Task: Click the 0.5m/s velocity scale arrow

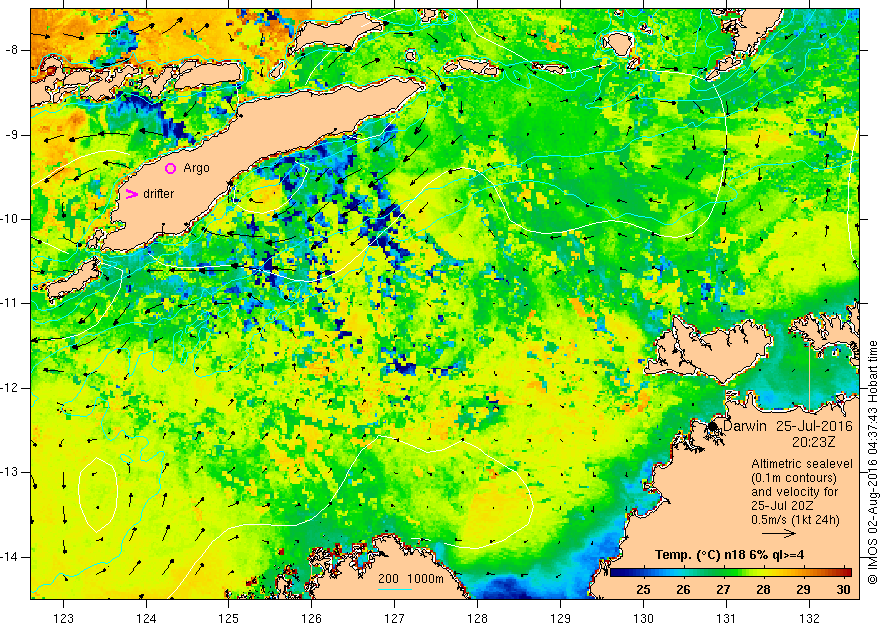Action: [779, 533]
